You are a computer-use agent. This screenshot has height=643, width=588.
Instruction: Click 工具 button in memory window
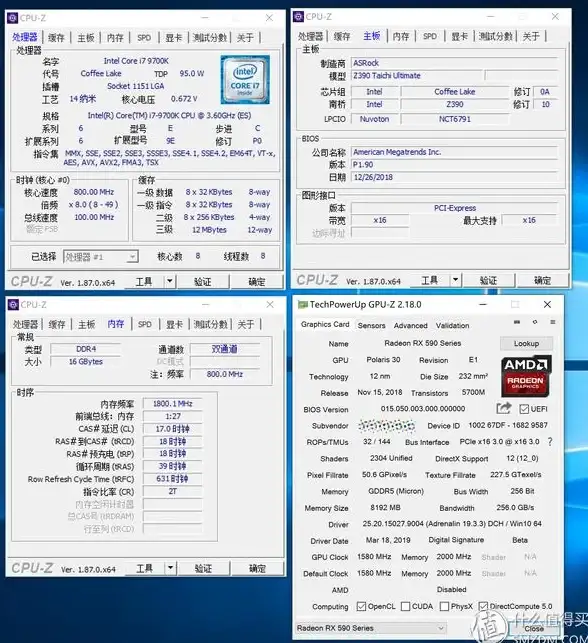[144, 568]
